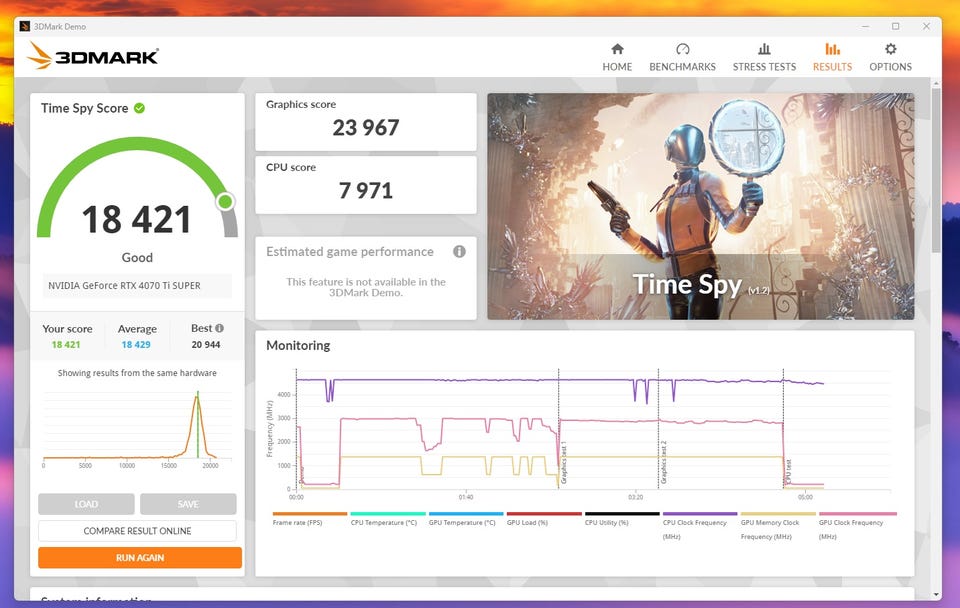The height and width of the screenshot is (608, 960).
Task: Click the Best score value 20 944
Action: pyautogui.click(x=206, y=345)
